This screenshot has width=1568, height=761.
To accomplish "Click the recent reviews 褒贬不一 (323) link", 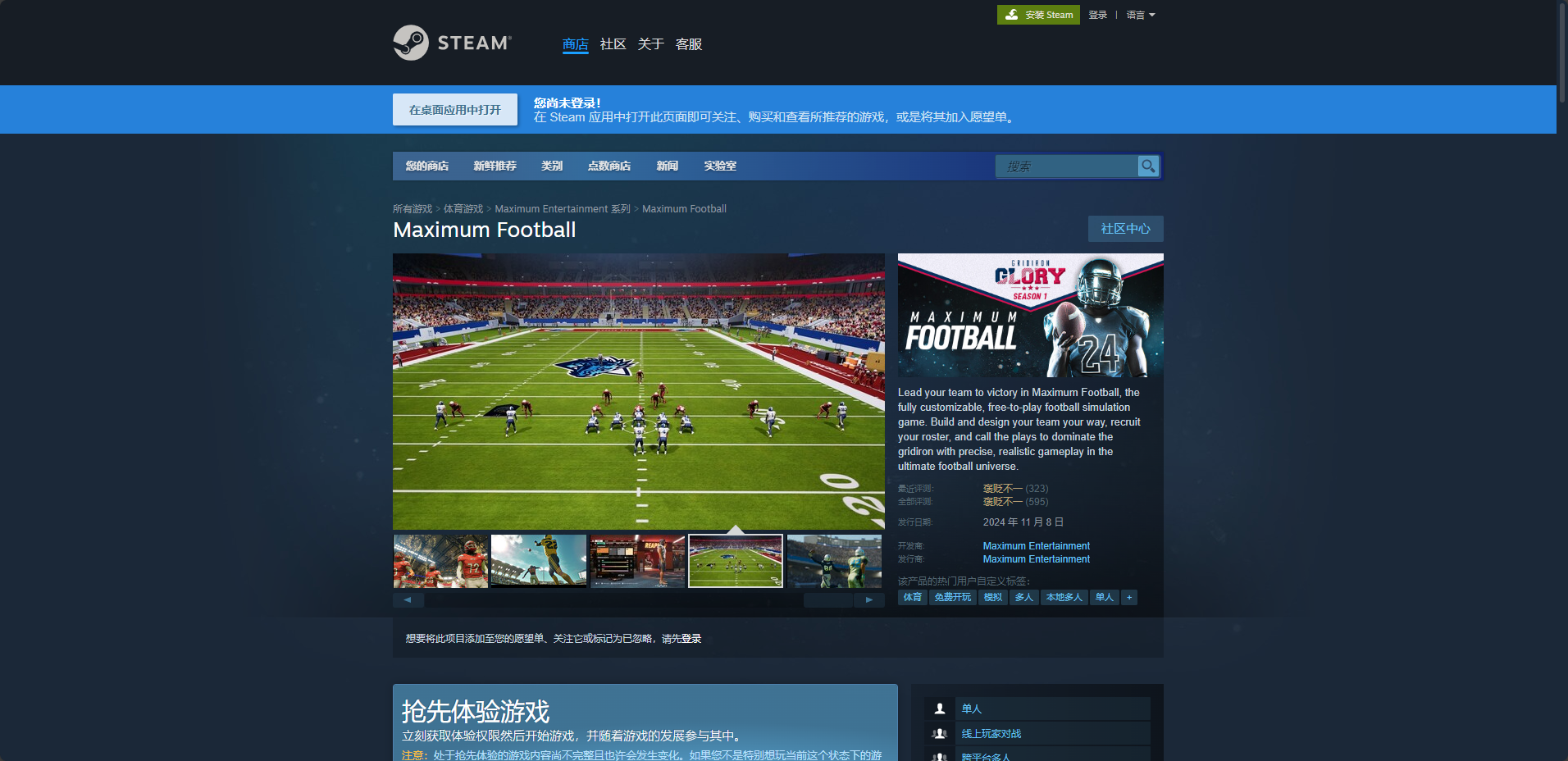I will (x=1015, y=489).
